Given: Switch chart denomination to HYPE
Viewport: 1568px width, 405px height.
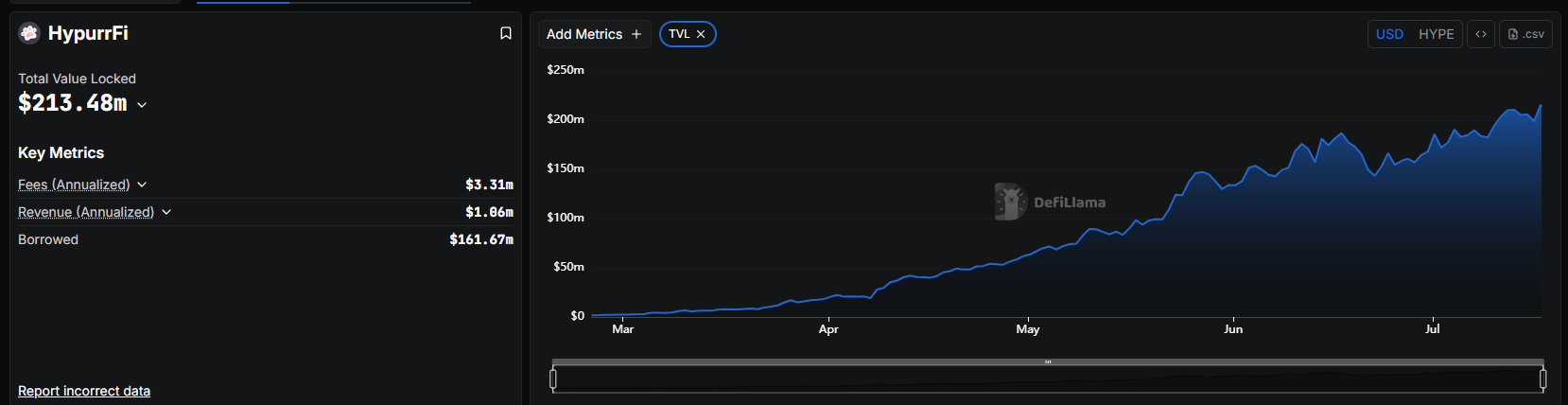Looking at the screenshot, I should (1436, 34).
